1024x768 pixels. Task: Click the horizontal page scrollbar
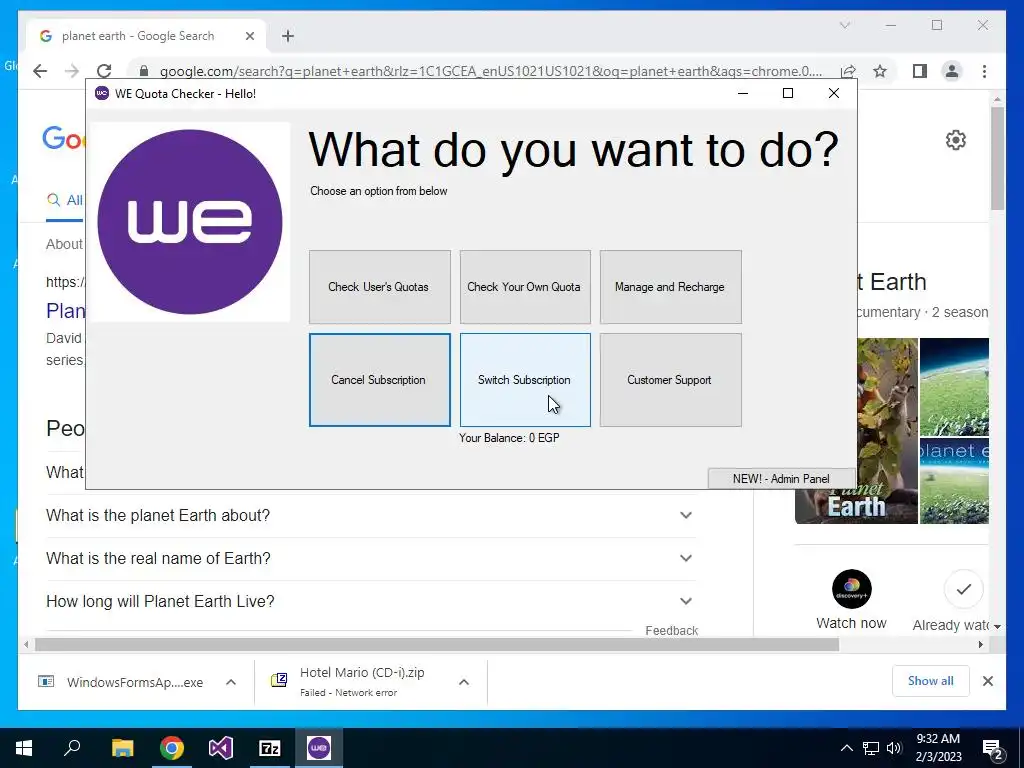point(437,645)
